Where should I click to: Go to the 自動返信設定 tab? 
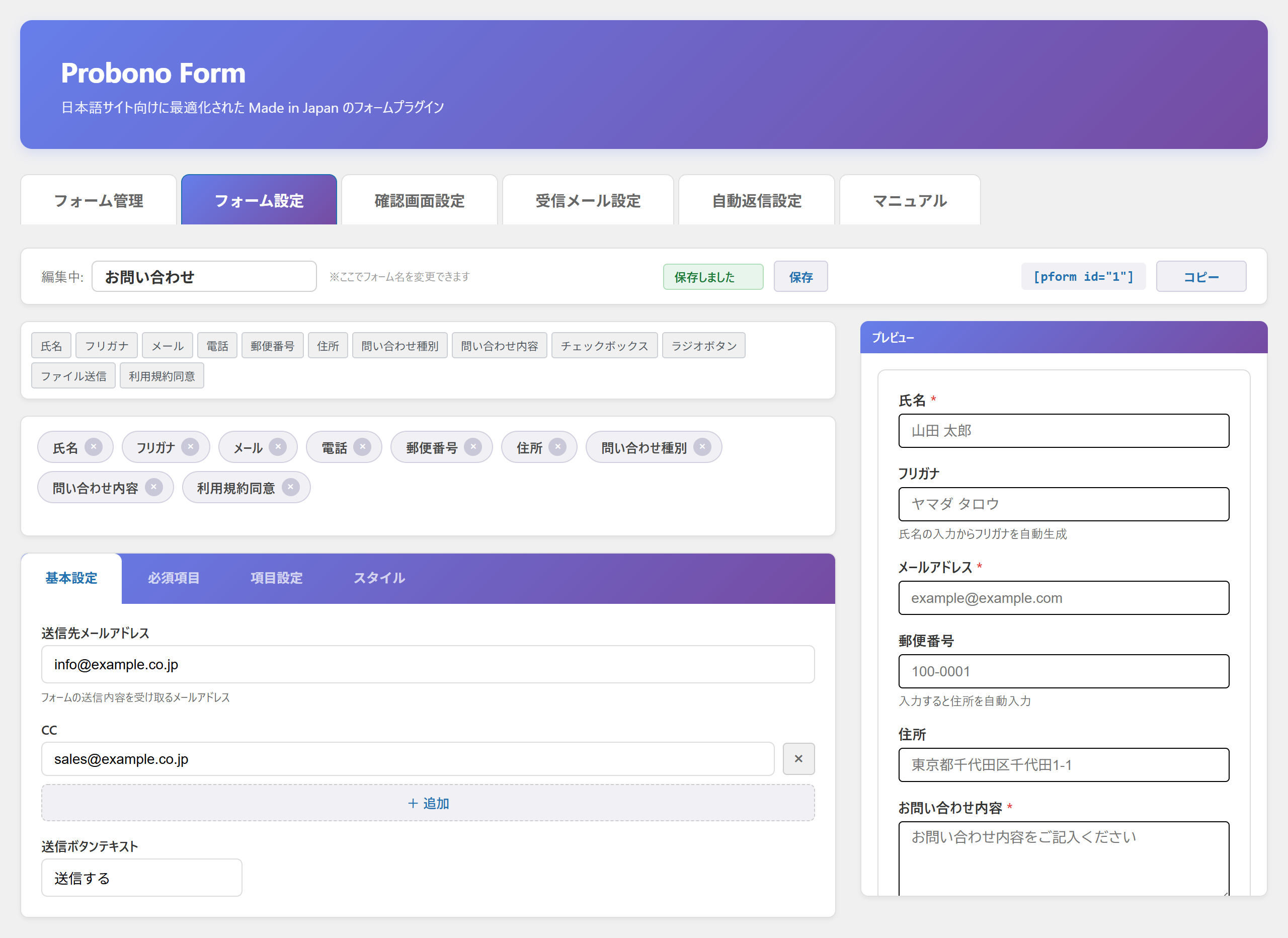point(756,200)
